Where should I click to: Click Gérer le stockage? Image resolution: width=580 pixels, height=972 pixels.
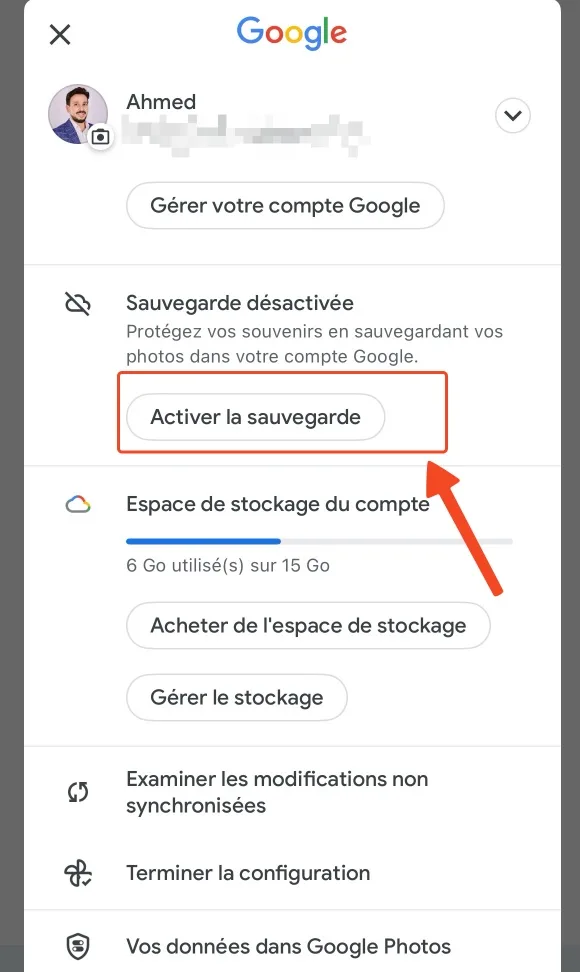coord(236,697)
